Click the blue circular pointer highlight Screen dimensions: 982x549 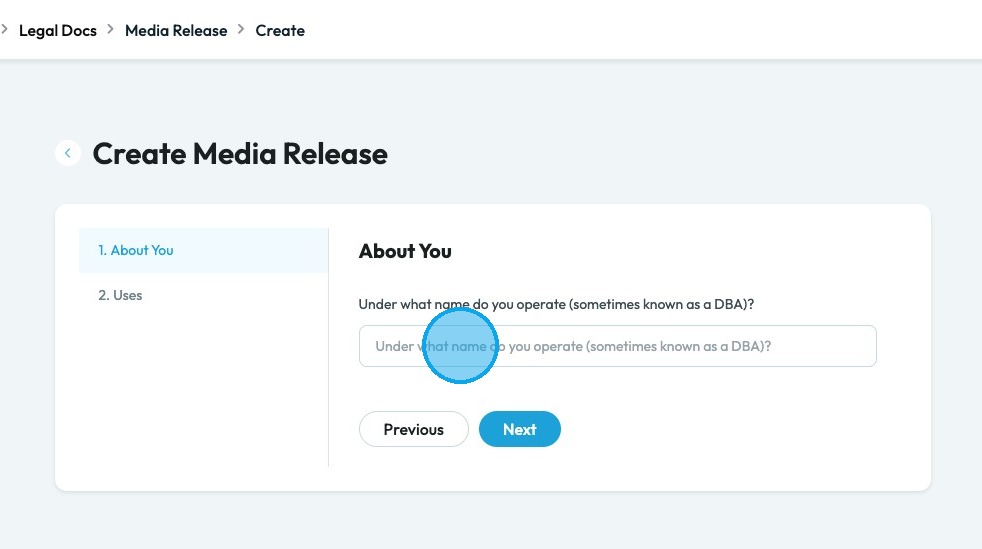tap(461, 346)
